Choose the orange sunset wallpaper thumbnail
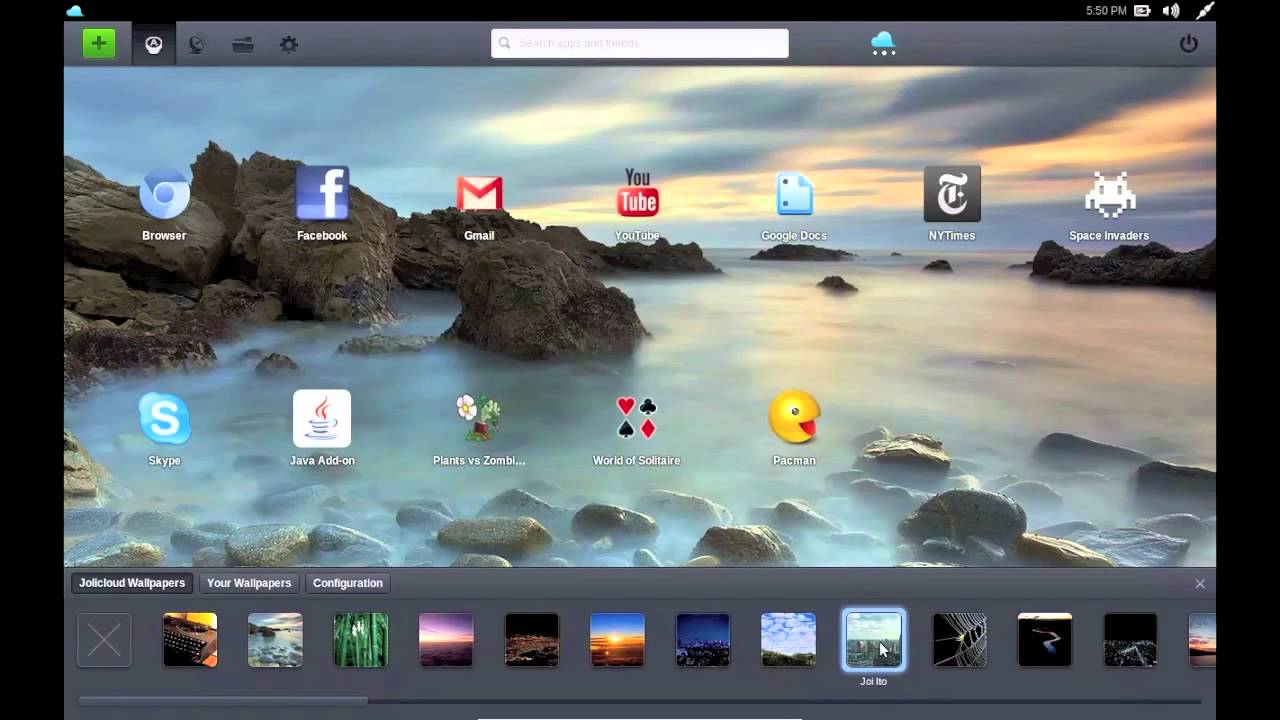Viewport: 1280px width, 720px height. [x=617, y=640]
